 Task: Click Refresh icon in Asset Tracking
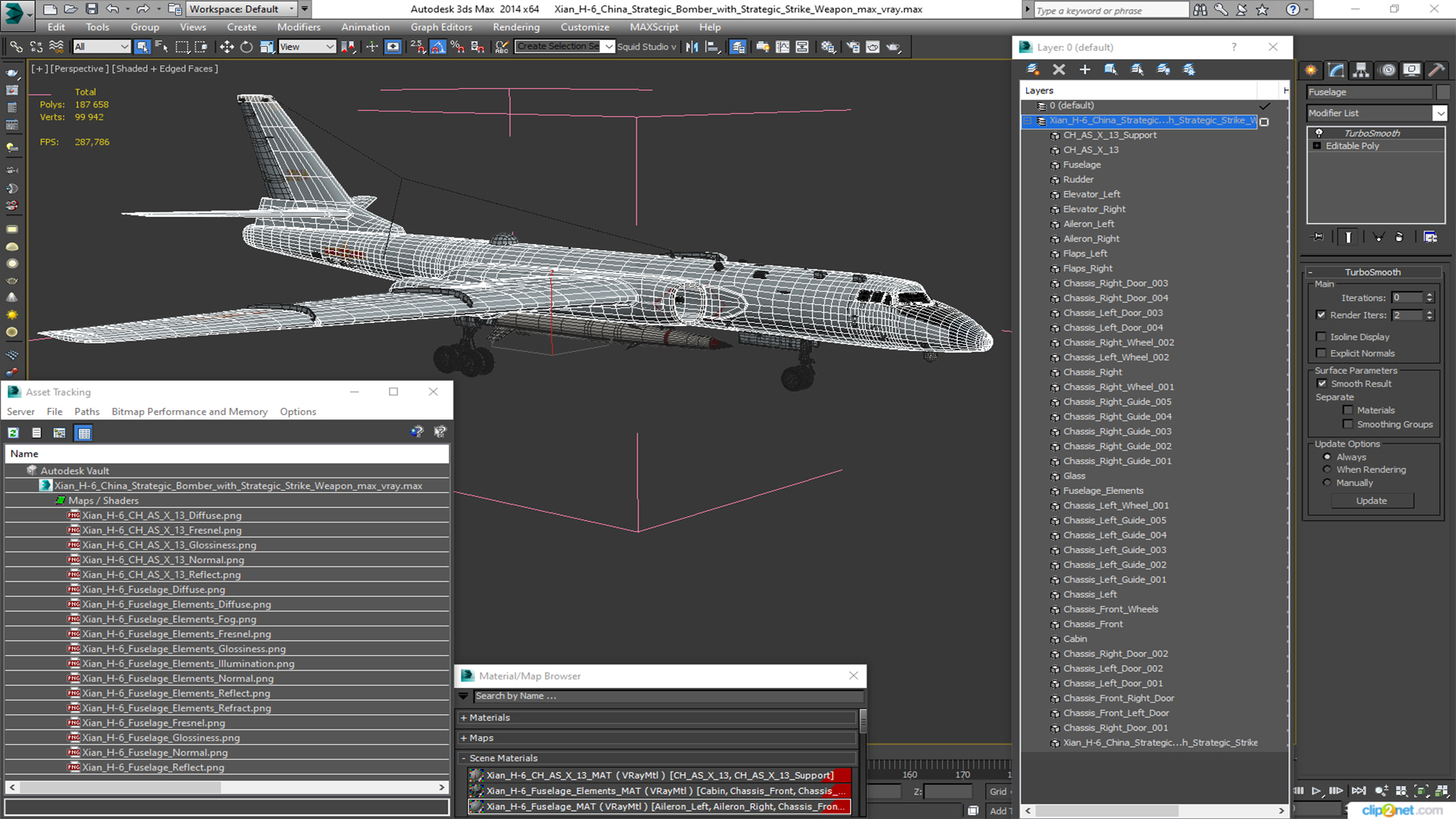click(14, 433)
